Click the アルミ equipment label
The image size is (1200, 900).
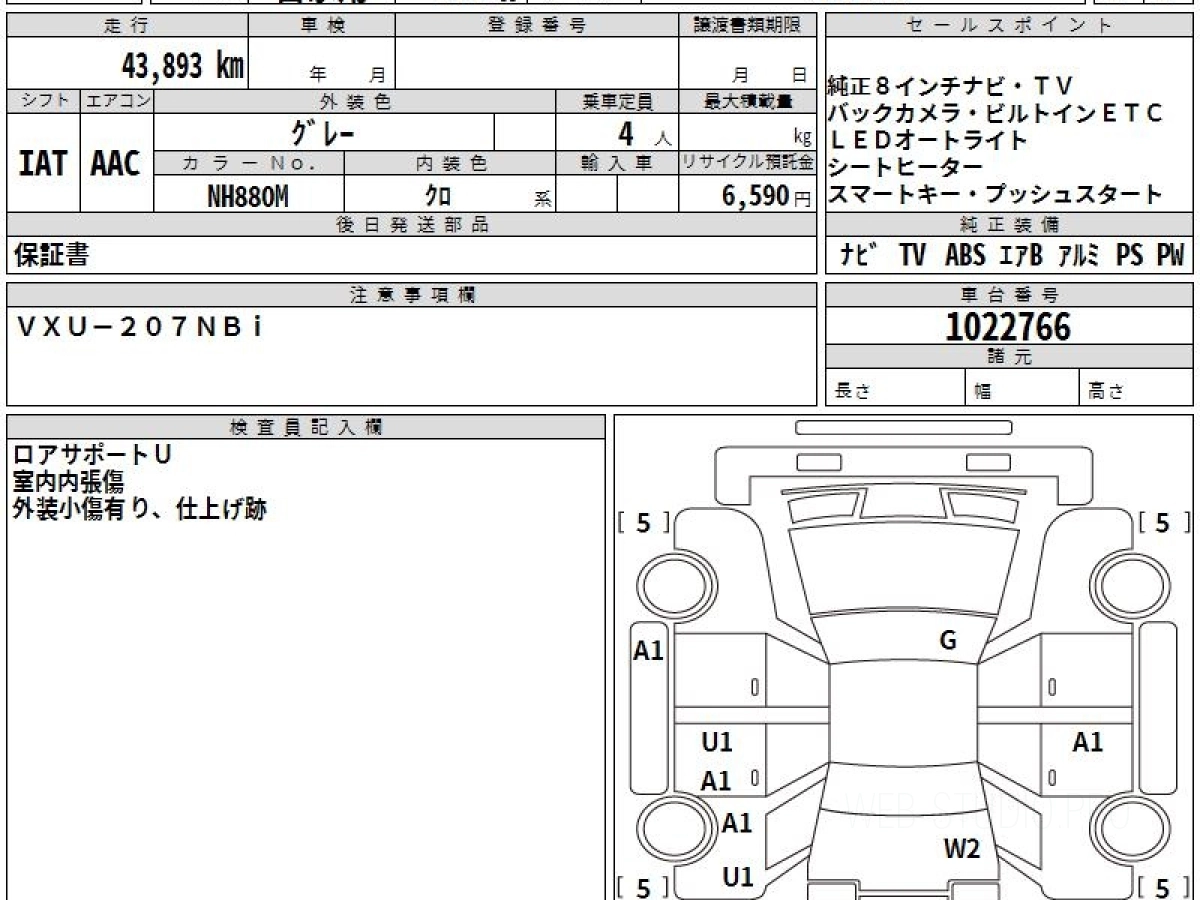(x=1079, y=256)
